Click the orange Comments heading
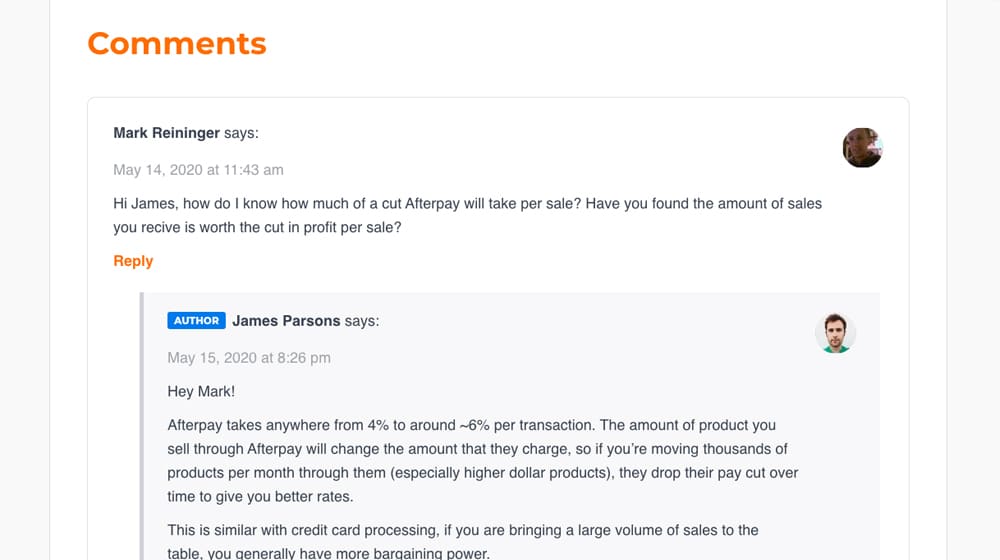This screenshot has width=1000, height=560. click(x=176, y=44)
